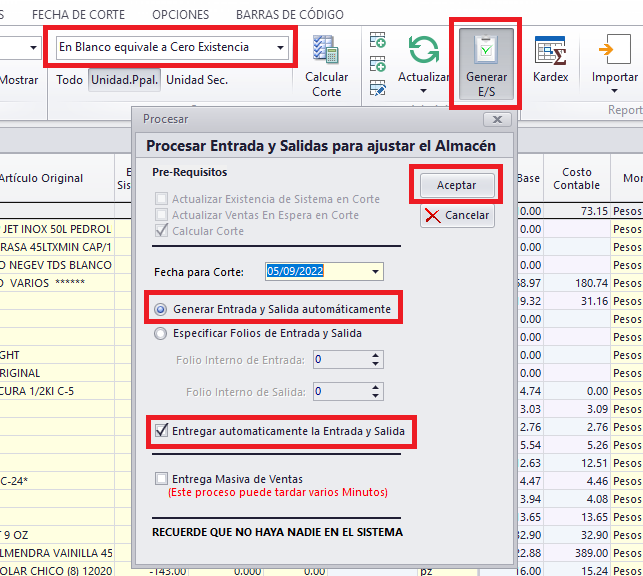Select the RASA 45LTXMIN CAP/1 row

pos(56,247)
